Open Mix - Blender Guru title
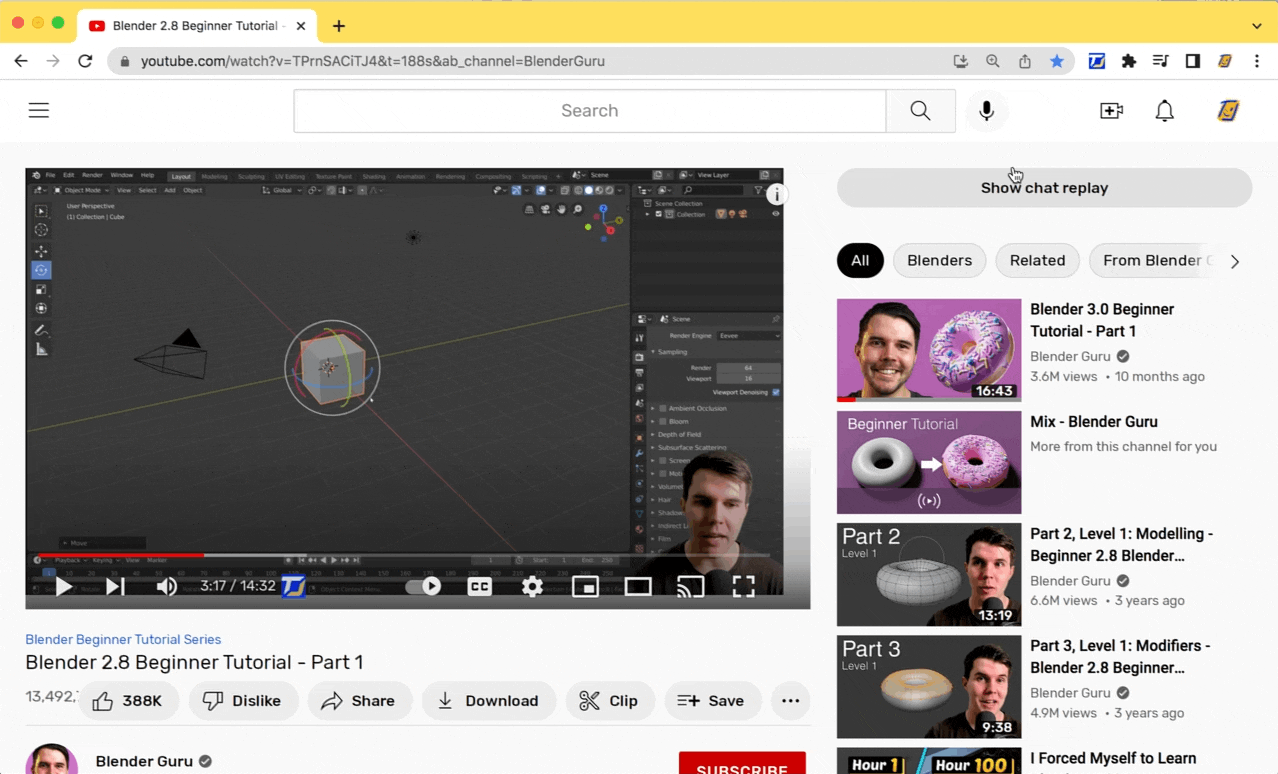The width and height of the screenshot is (1278, 774). [x=1094, y=422]
